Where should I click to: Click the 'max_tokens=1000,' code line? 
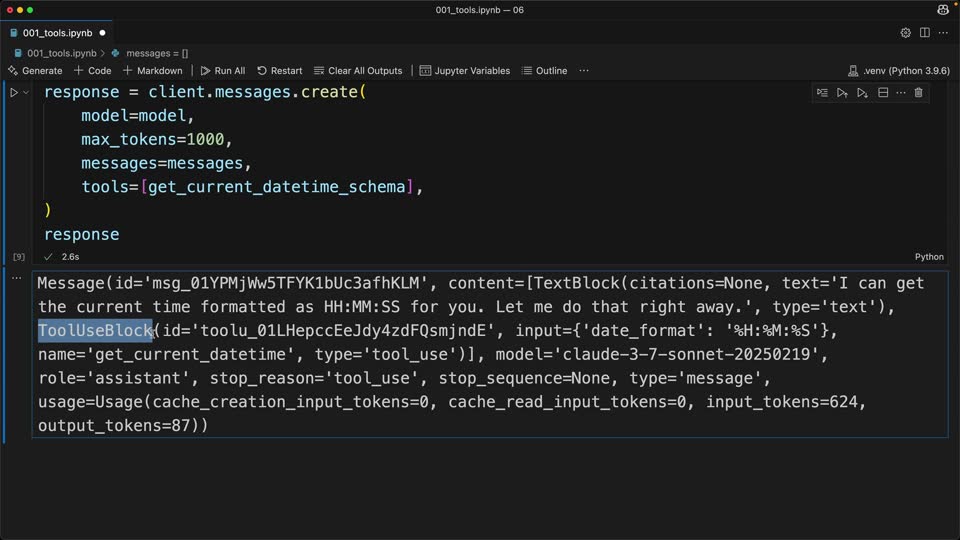pos(157,140)
